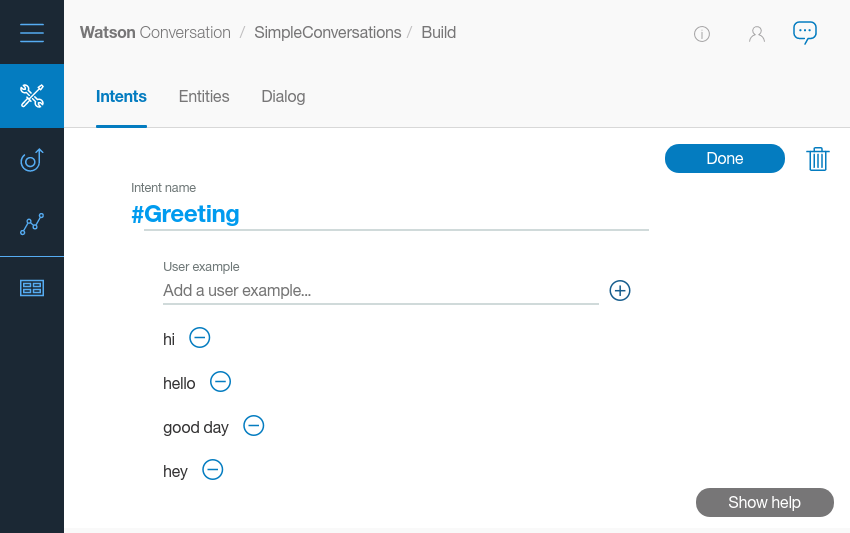Image resolution: width=850 pixels, height=533 pixels.
Task: Select the Build tools sidebar icon
Action: [x=32, y=96]
